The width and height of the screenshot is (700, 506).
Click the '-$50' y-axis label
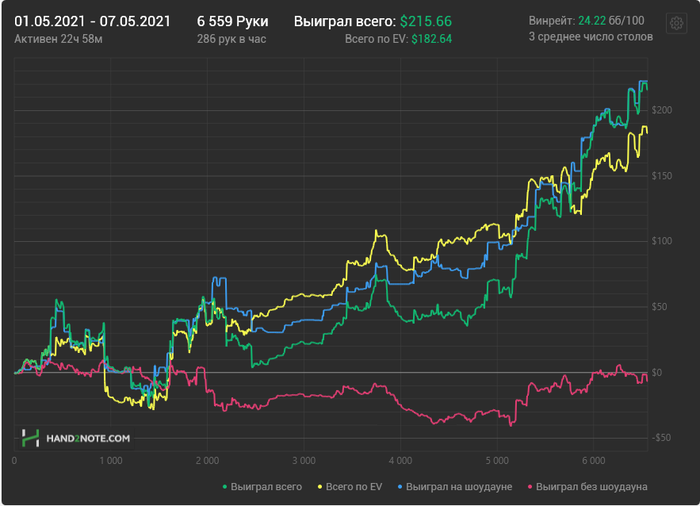661,438
